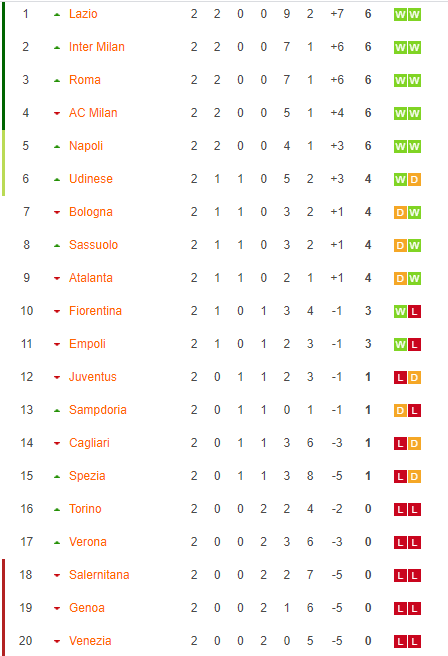Open the Venezia team link
Image resolution: width=448 pixels, height=656 pixels.
pyautogui.click(x=90, y=641)
